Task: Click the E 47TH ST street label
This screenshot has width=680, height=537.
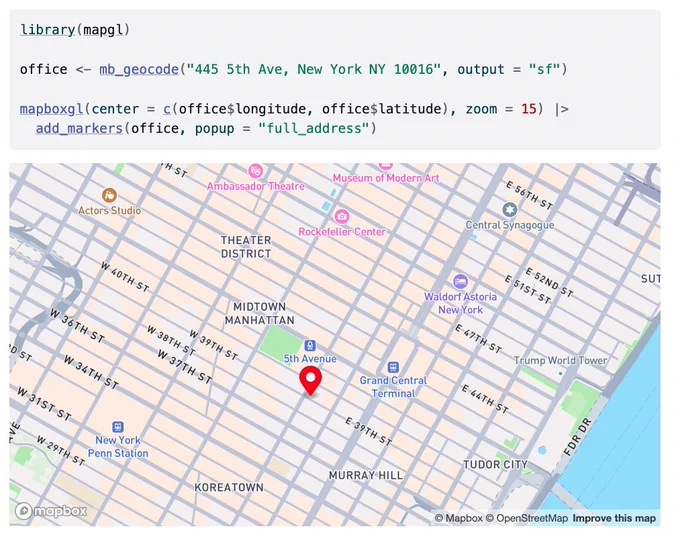Action: 478,339
